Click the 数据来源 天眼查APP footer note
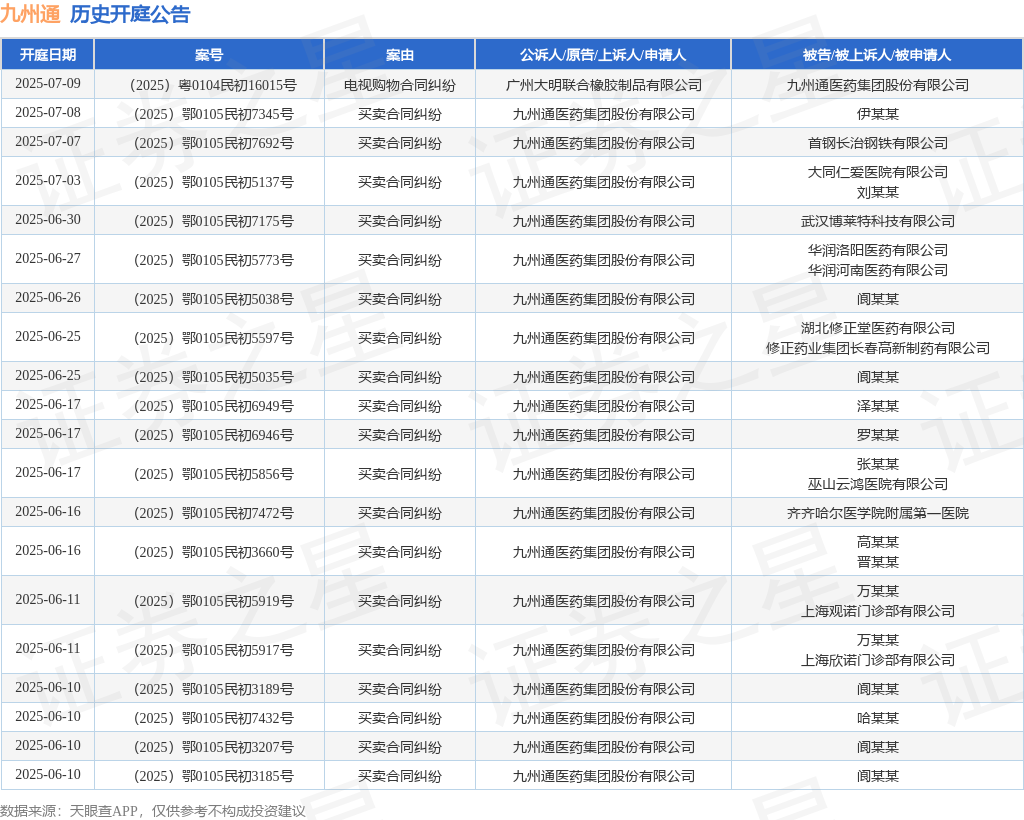Image resolution: width=1024 pixels, height=820 pixels. click(153, 811)
